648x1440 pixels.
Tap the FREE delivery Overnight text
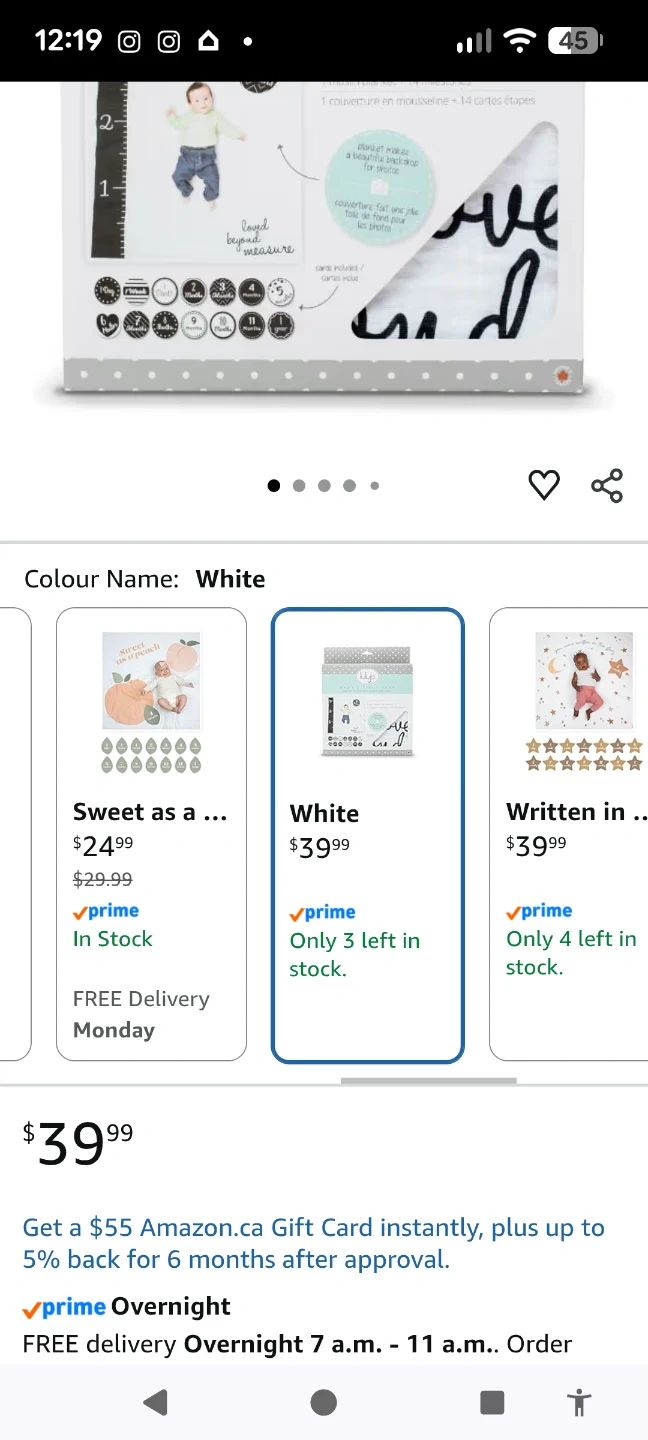297,1343
